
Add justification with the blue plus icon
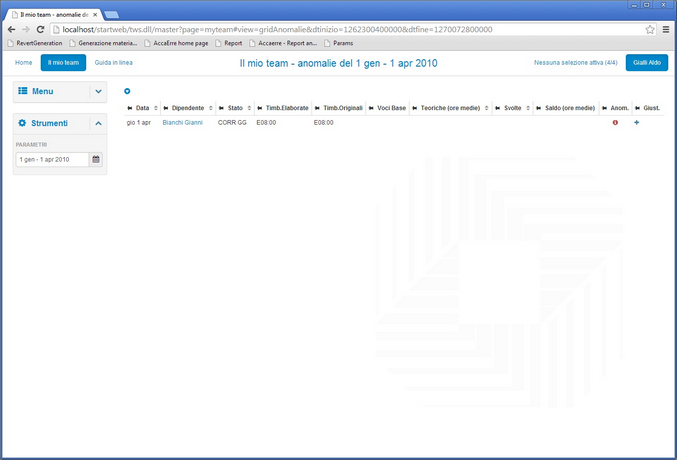[x=636, y=123]
